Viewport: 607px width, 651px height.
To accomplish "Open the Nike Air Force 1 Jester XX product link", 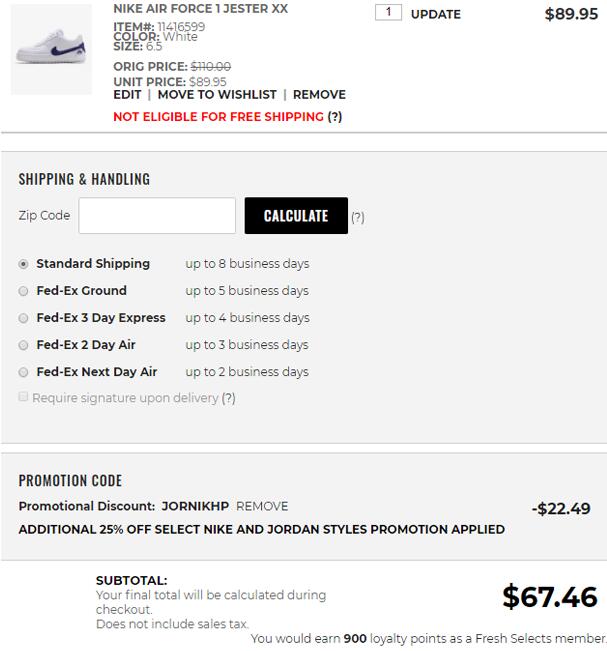I will coord(200,9).
